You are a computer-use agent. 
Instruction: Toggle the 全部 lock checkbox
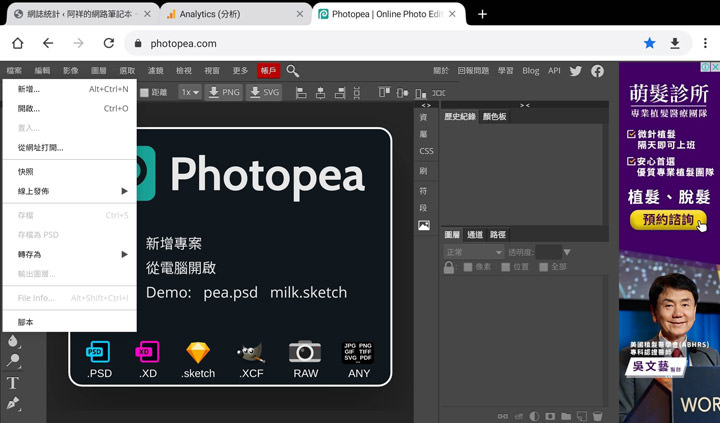(544, 267)
